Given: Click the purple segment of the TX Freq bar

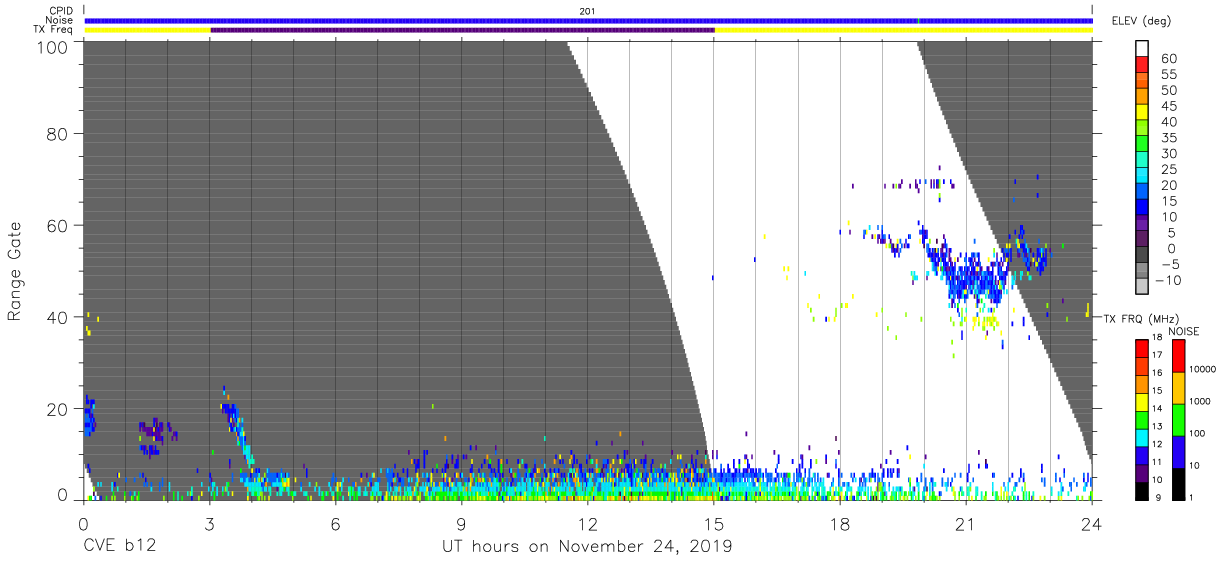Looking at the screenshot, I should coord(462,30).
